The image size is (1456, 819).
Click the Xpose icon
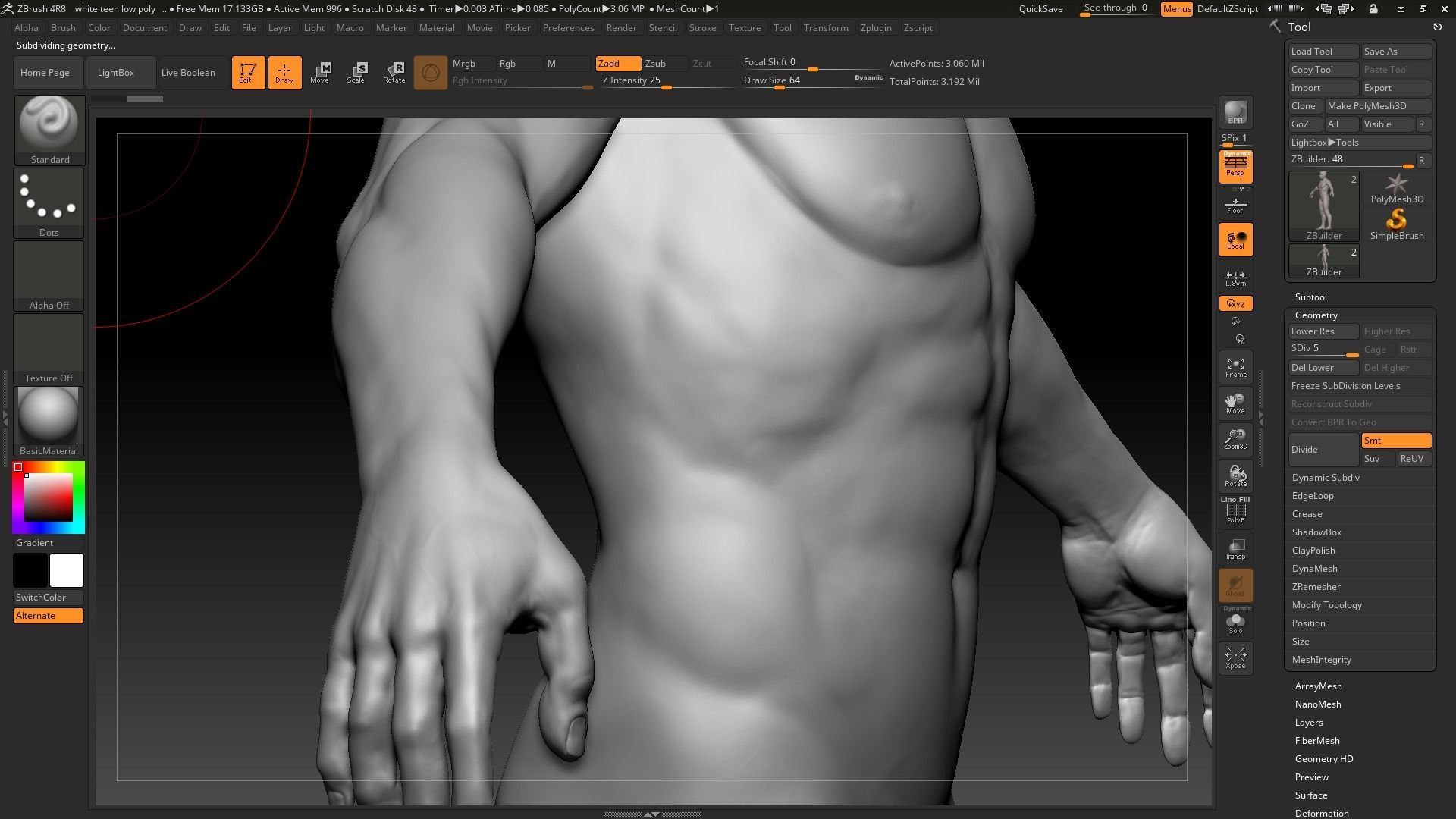pos(1235,657)
